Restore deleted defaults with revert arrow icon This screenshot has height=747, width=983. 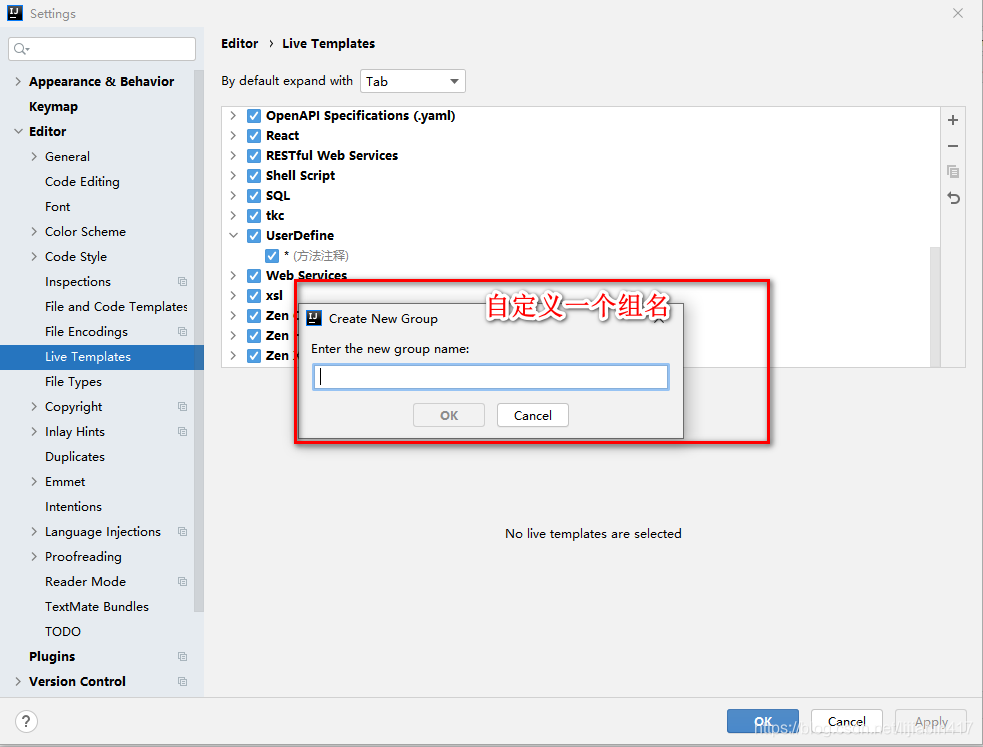(x=954, y=198)
